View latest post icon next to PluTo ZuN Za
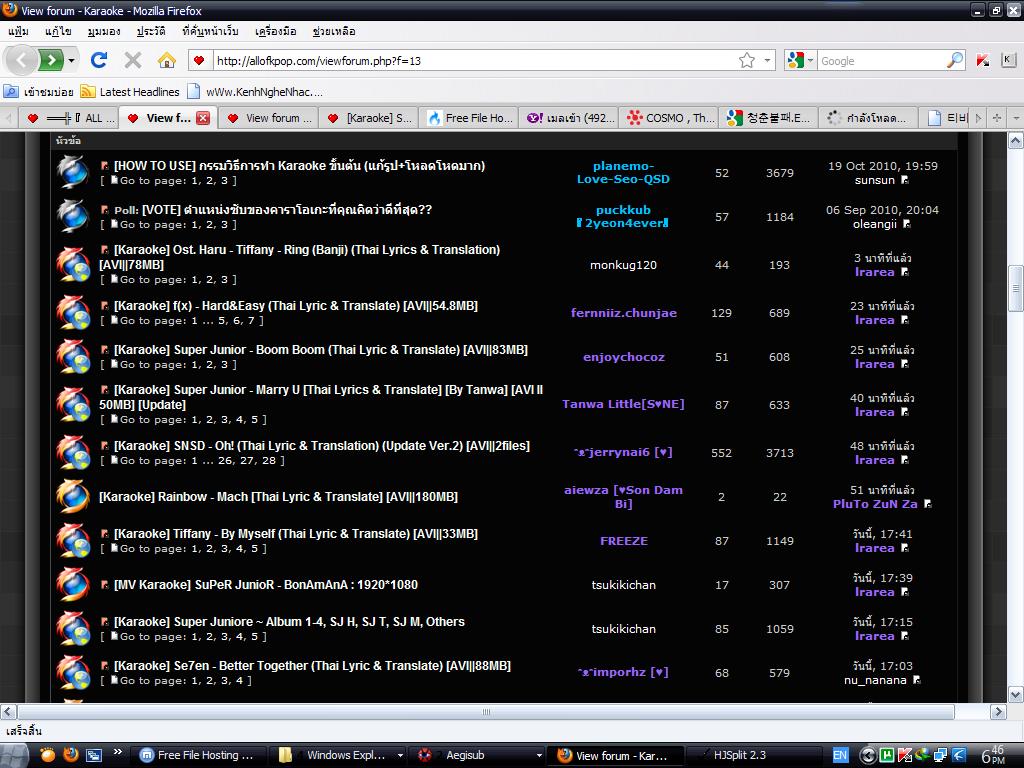1024x768 pixels. [928, 504]
